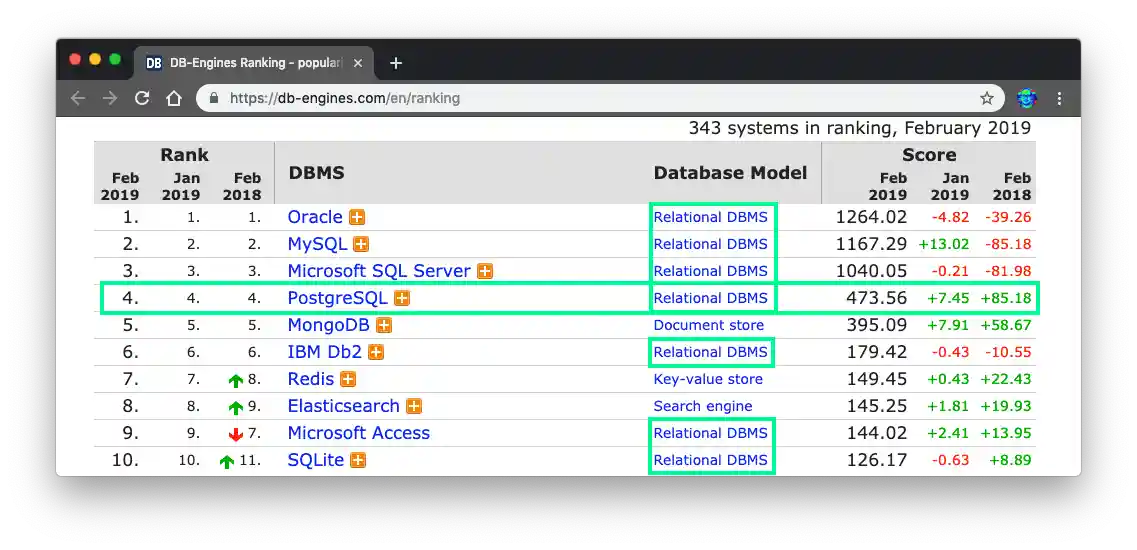Screen dimensions: 1137x550
Task: Click Search engine in the Elasticsearch row
Action: click(x=703, y=406)
